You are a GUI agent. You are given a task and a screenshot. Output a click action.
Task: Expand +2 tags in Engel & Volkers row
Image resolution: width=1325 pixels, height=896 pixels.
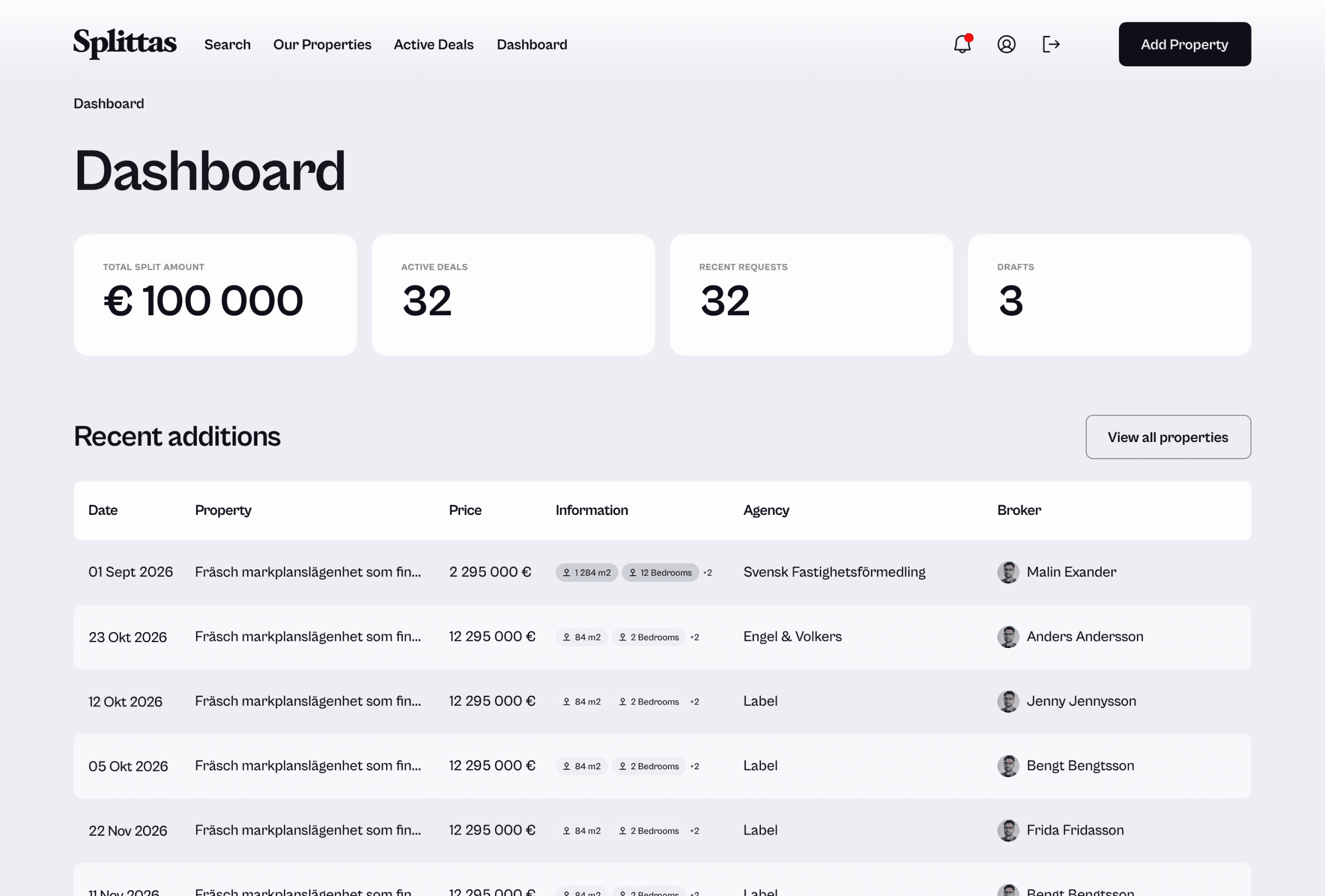pos(695,637)
